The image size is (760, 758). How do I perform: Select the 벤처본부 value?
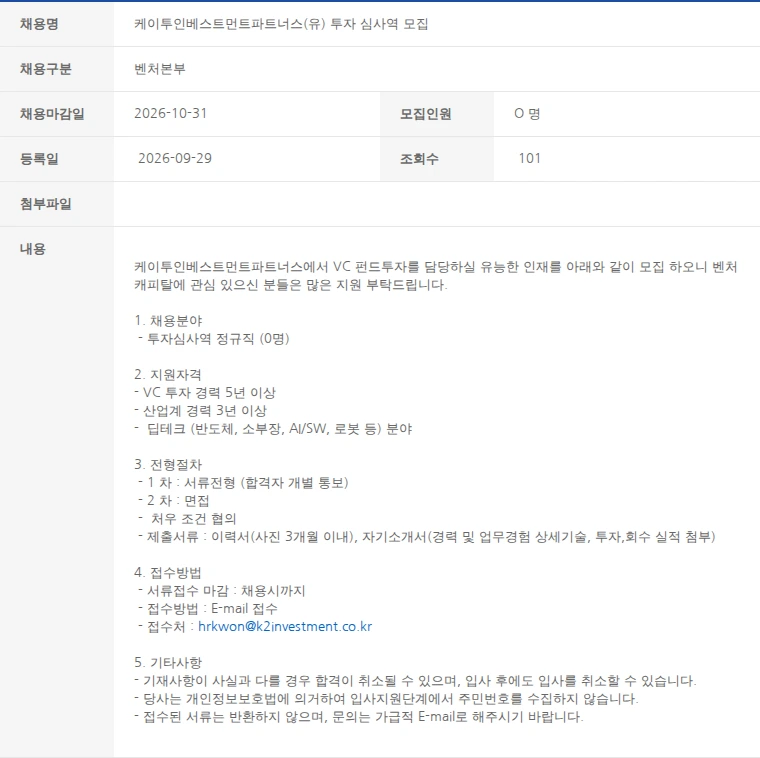pos(160,69)
